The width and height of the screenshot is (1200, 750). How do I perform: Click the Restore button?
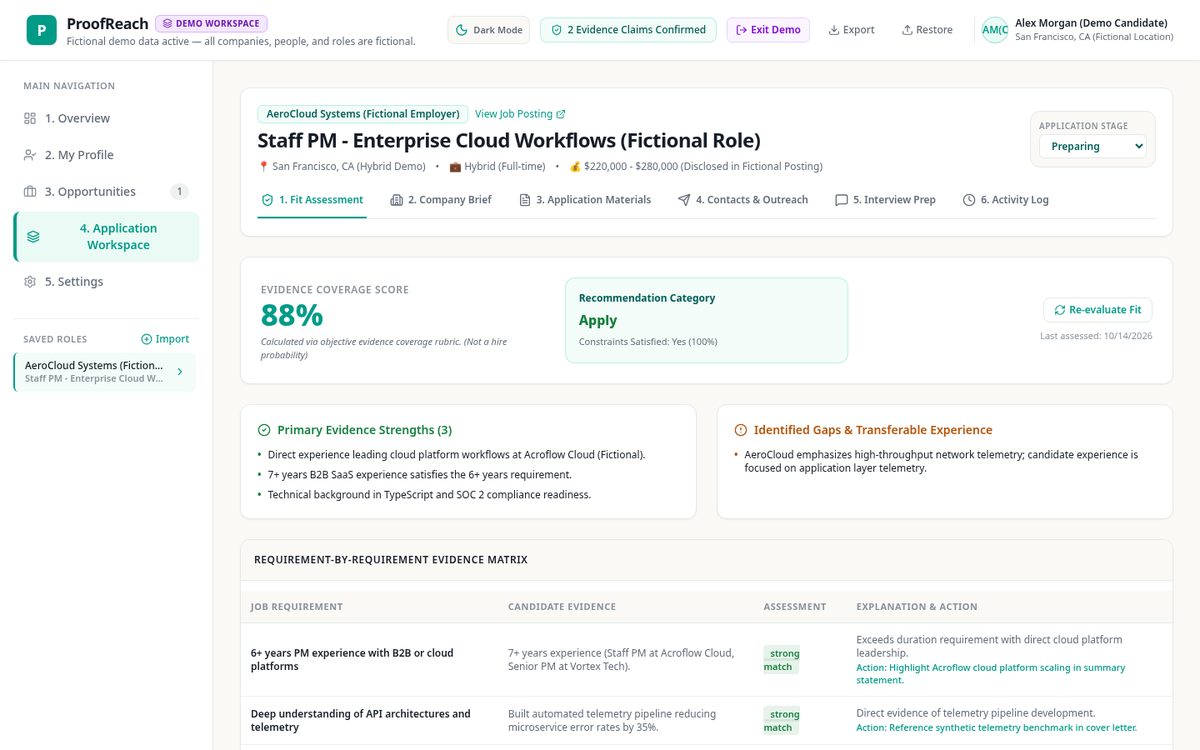(927, 30)
